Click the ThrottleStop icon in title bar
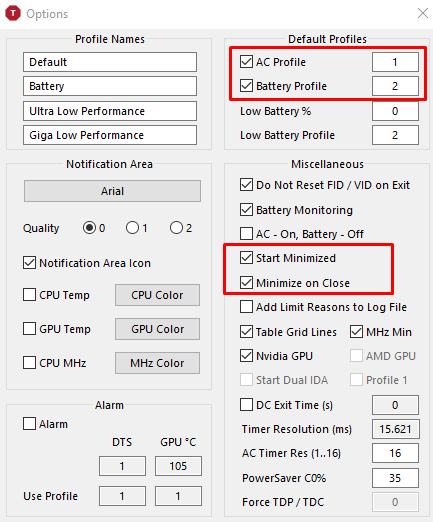 [x=13, y=13]
